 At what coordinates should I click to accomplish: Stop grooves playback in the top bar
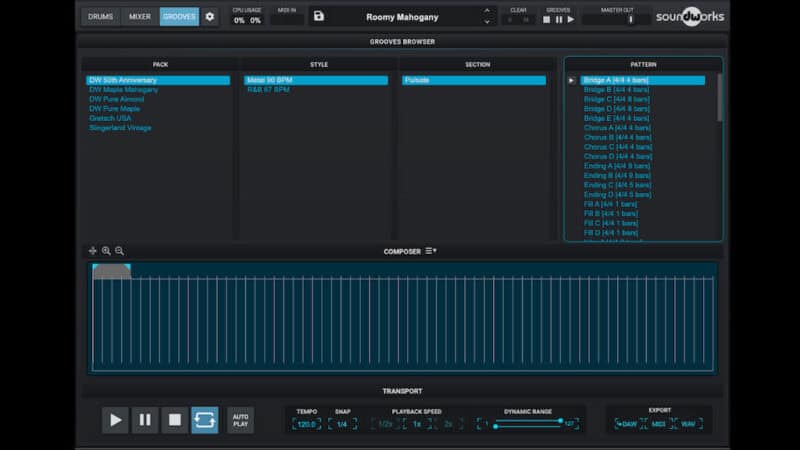point(546,20)
